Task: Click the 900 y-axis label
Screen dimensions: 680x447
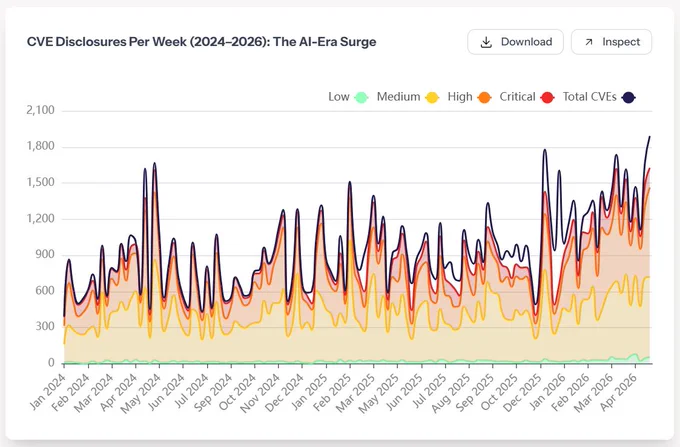Action: tap(45, 254)
